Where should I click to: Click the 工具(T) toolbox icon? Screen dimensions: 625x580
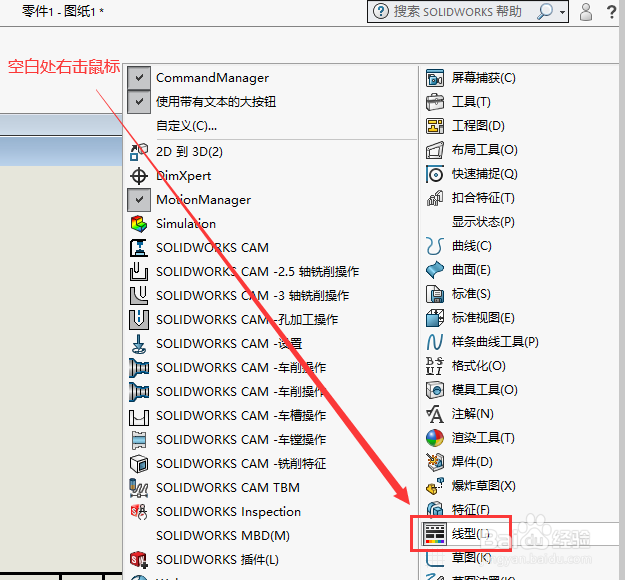tap(435, 102)
